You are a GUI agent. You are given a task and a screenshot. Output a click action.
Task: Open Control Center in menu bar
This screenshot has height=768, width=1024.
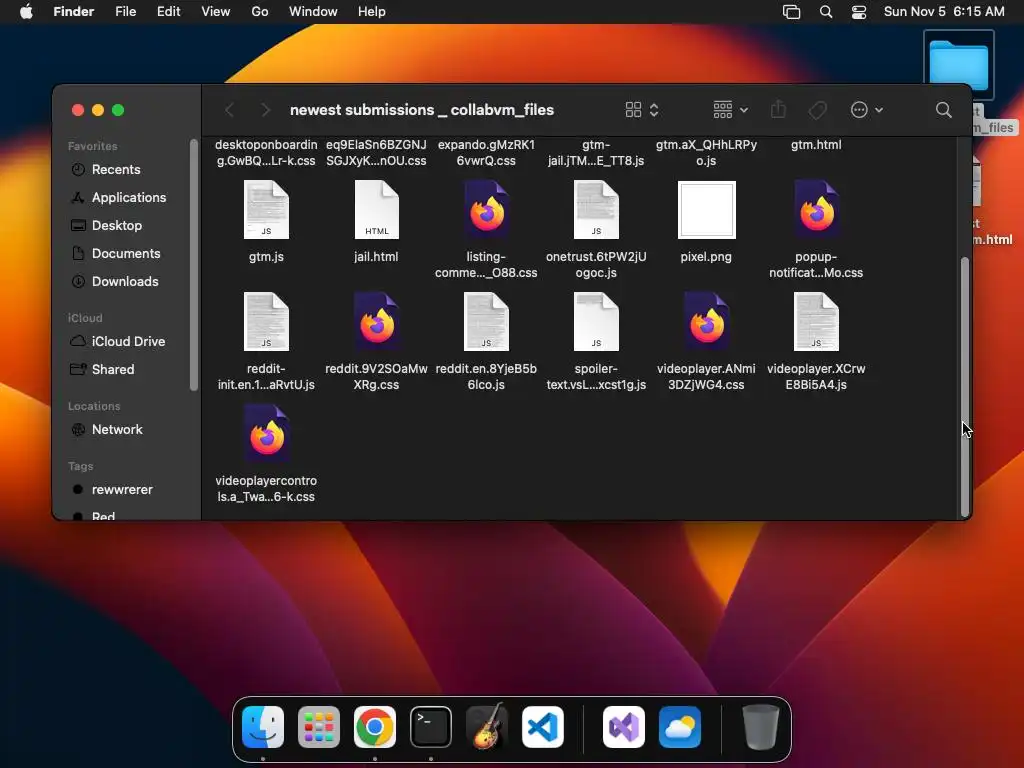pos(859,12)
